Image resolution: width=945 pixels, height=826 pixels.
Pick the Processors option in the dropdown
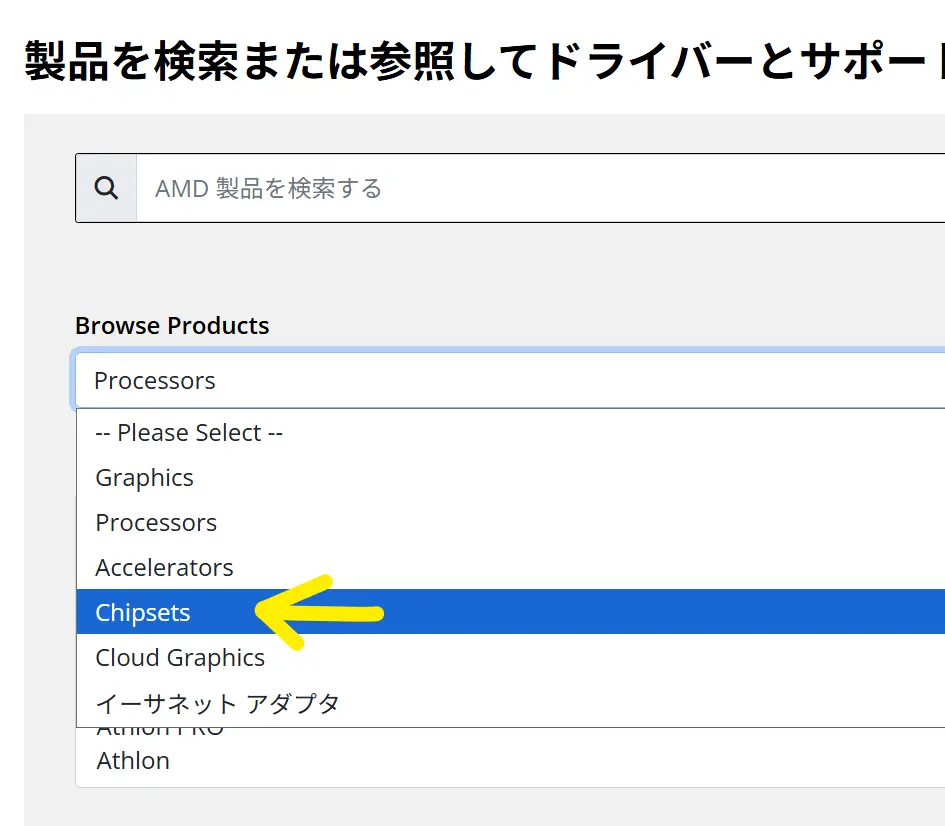coord(156,523)
